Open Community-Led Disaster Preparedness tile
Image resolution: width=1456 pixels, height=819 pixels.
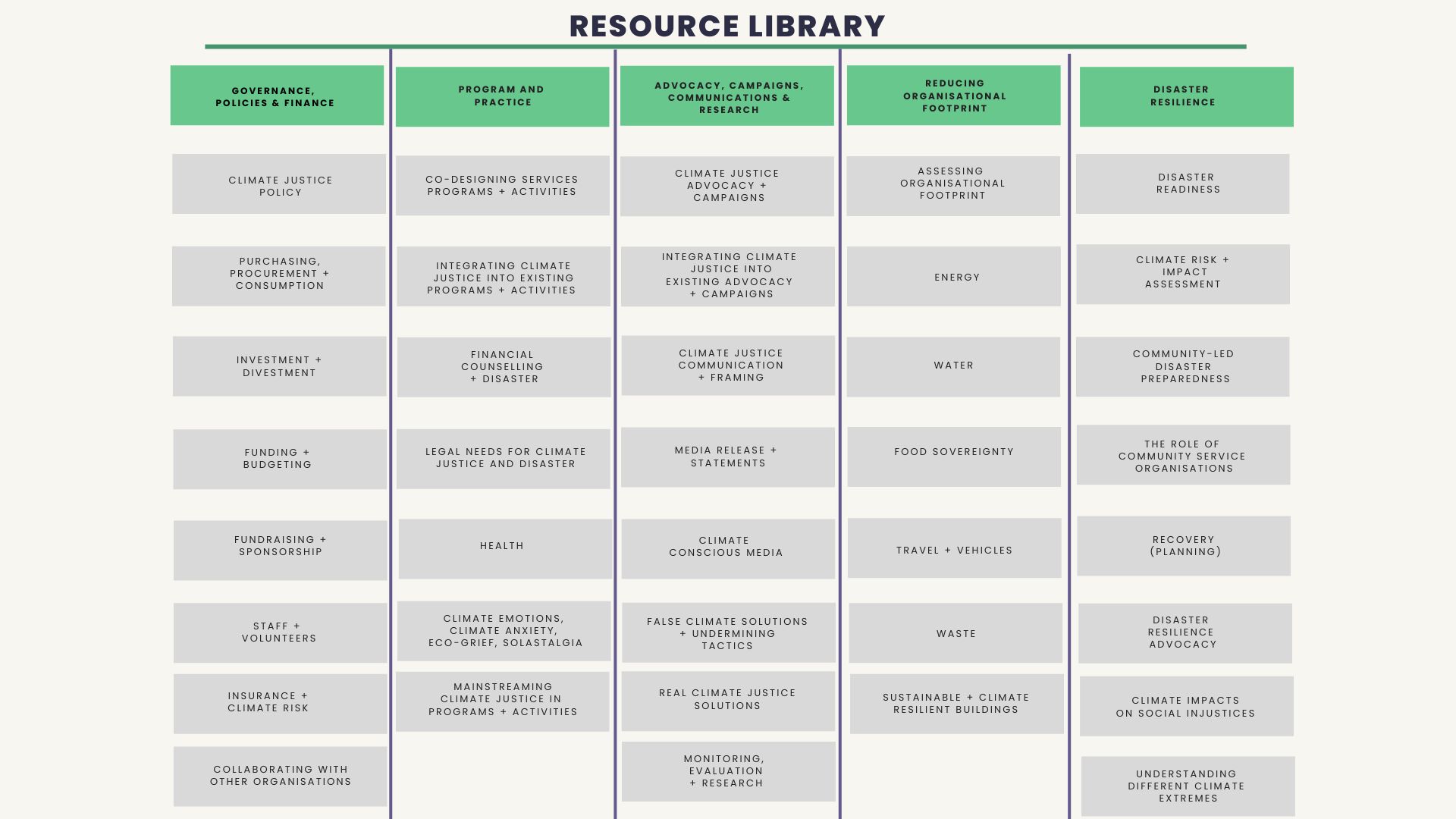[1183, 367]
